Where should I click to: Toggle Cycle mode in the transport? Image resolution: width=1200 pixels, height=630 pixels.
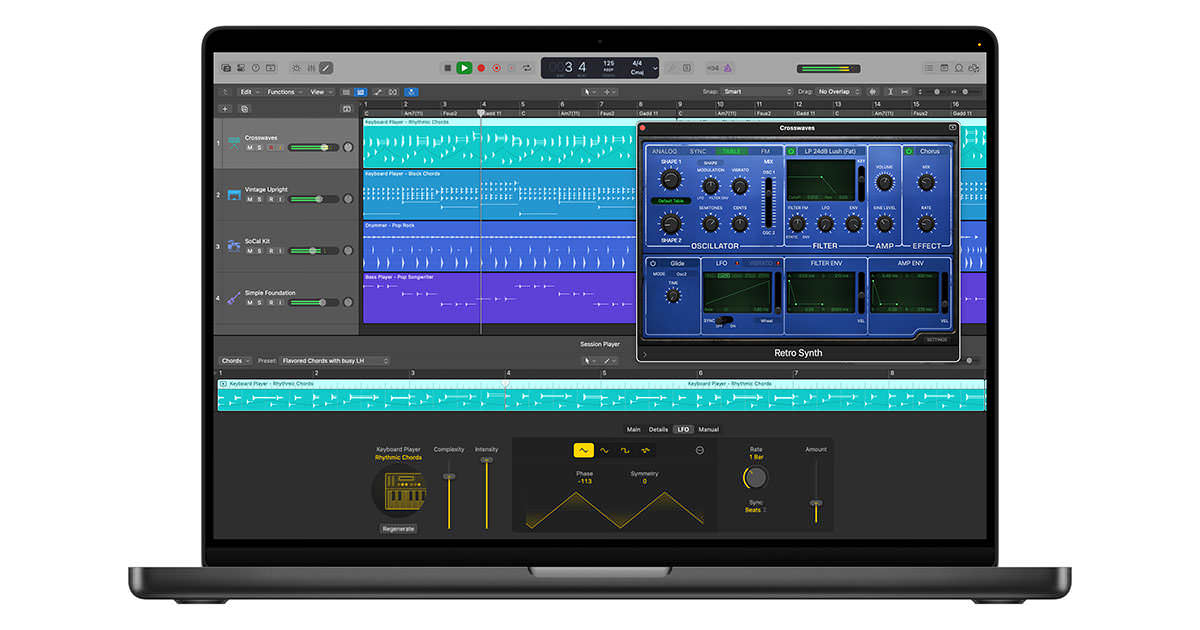[528, 68]
